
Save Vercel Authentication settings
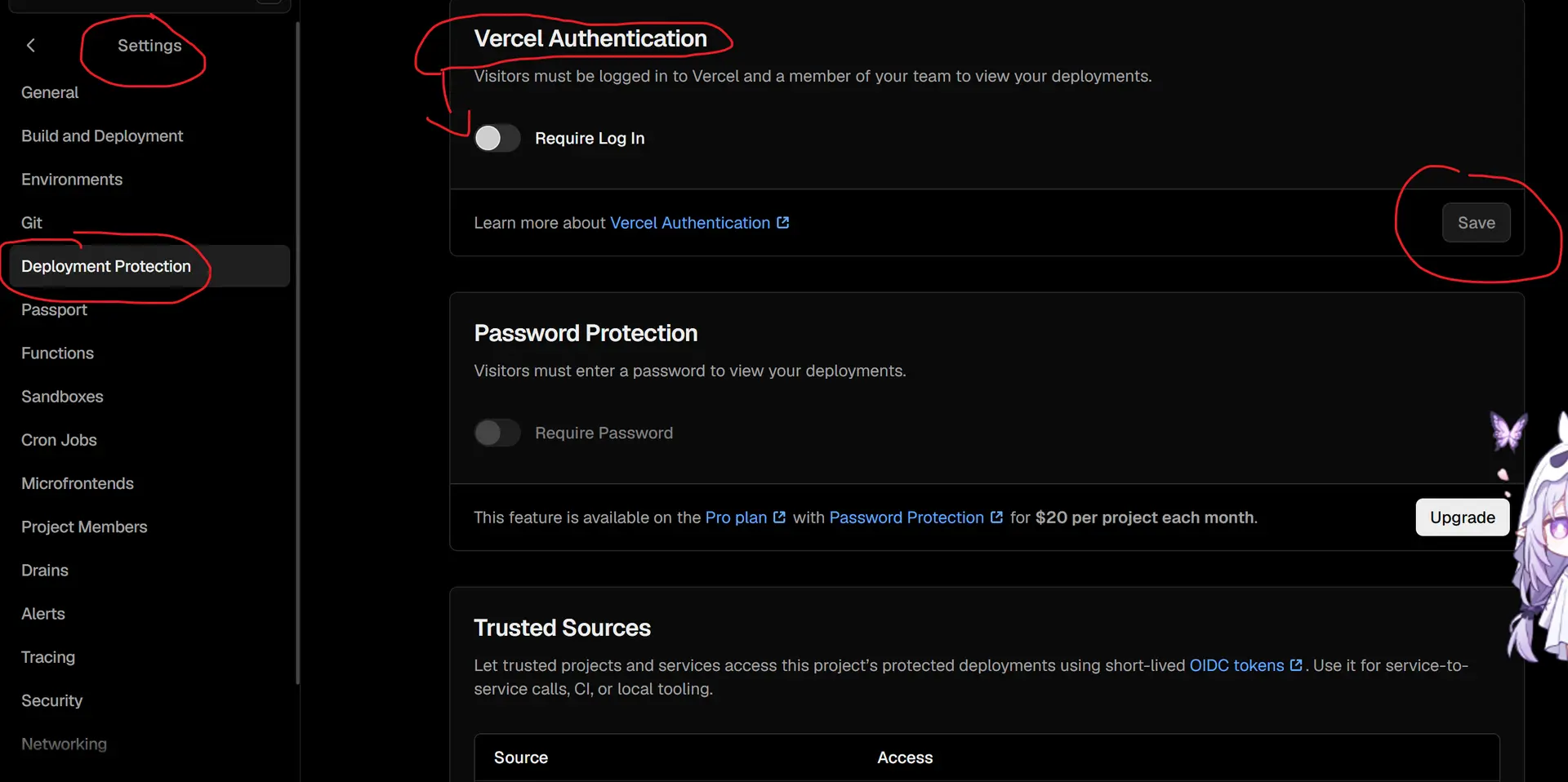click(x=1477, y=223)
